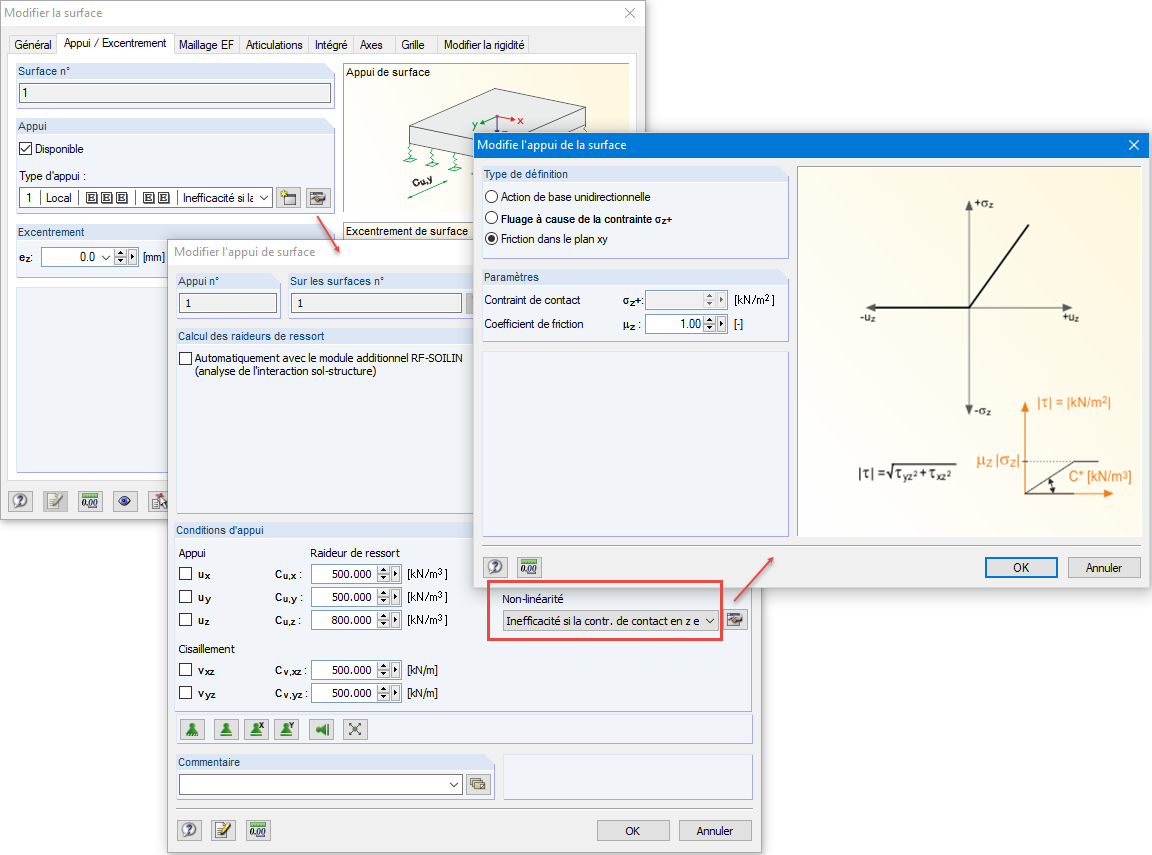Click the pick surfaces cursor icon in Modifier la surface
1152x855 pixels.
(158, 501)
